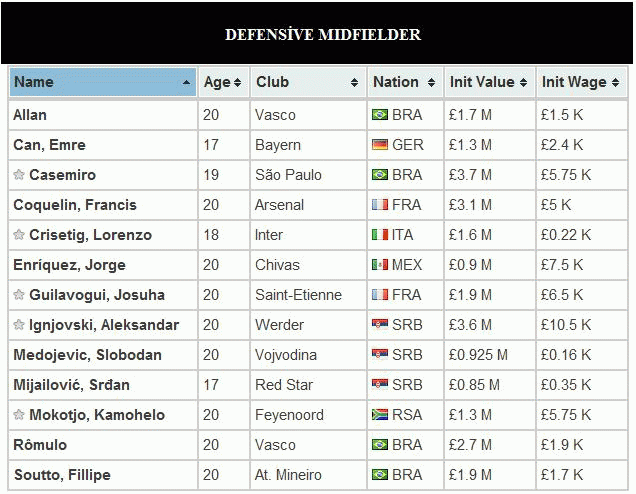This screenshot has height=494, width=636.
Task: Click the South Africa flag icon for Mokotjo
Action: 380,415
